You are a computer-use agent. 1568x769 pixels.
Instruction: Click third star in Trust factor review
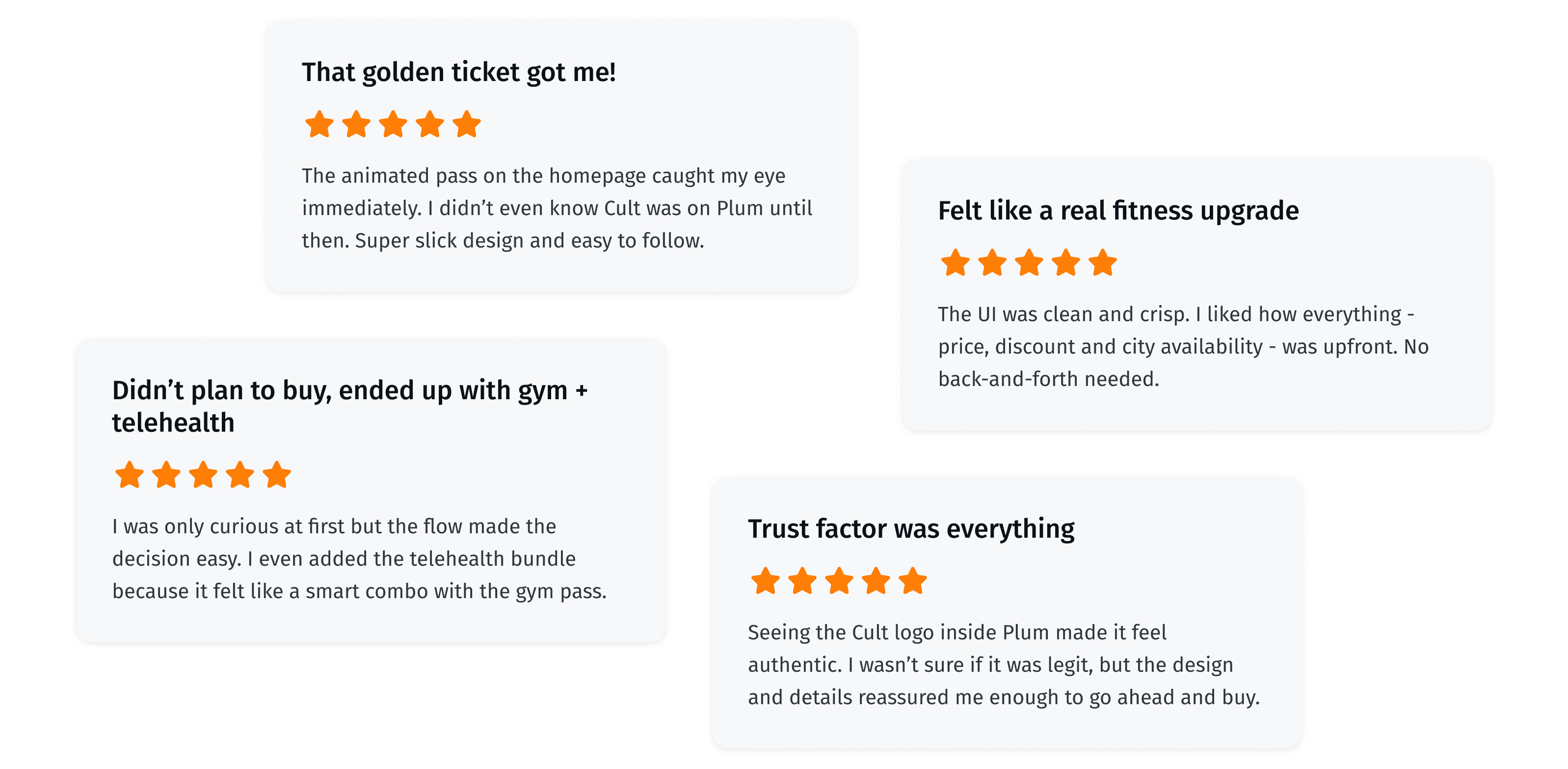click(x=839, y=581)
